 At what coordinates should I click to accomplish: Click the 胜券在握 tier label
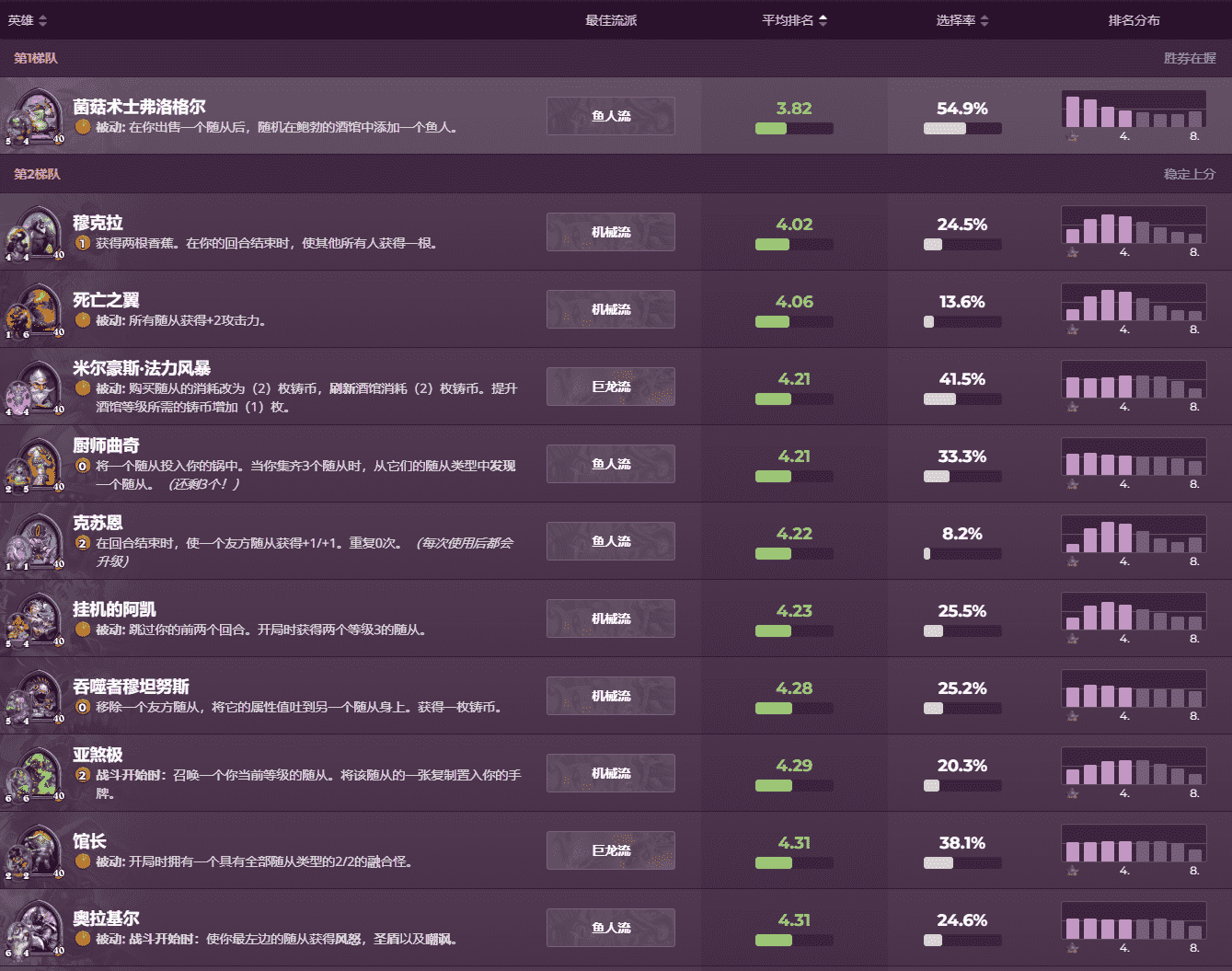[x=1190, y=58]
